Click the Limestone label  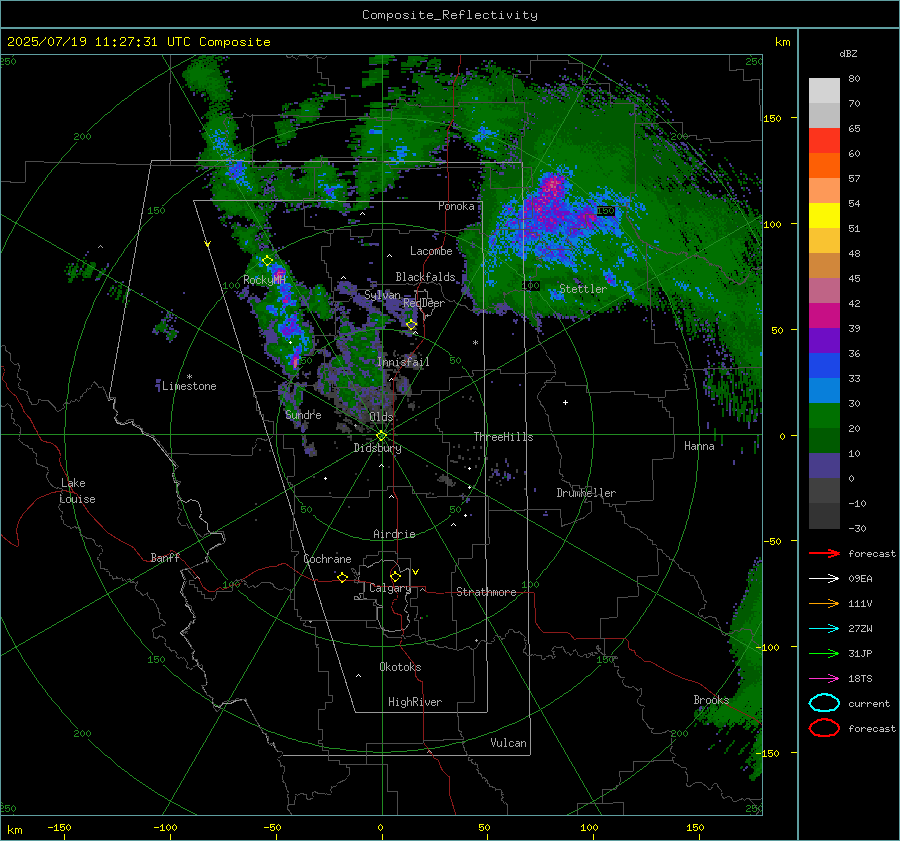189,386
